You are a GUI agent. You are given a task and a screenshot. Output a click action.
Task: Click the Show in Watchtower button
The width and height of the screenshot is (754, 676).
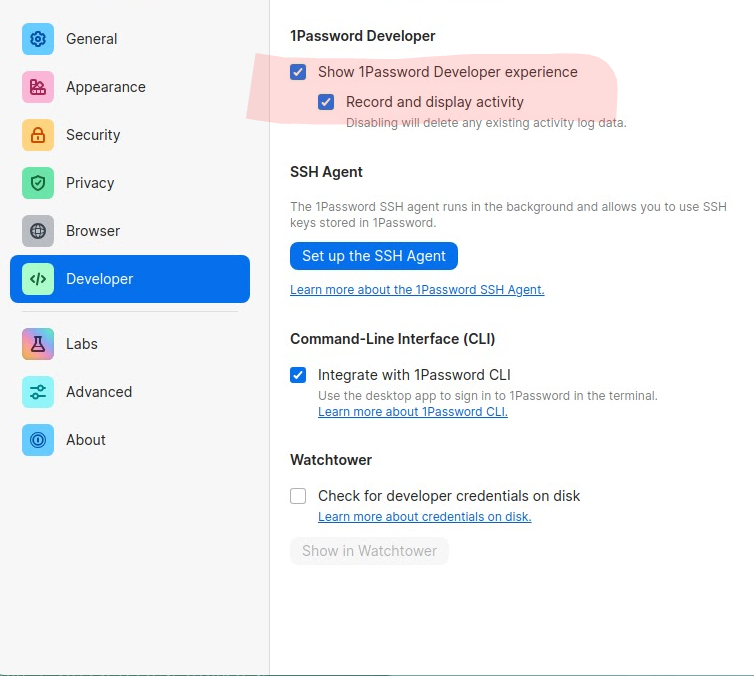point(369,551)
